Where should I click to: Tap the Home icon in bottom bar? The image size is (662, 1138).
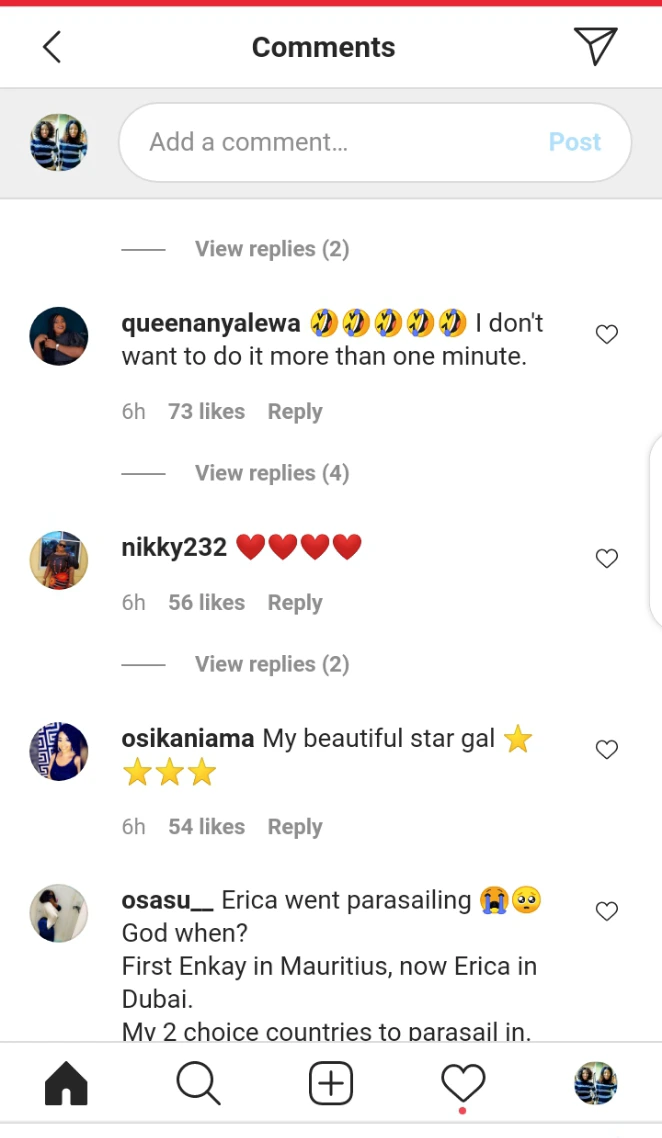[66, 1084]
